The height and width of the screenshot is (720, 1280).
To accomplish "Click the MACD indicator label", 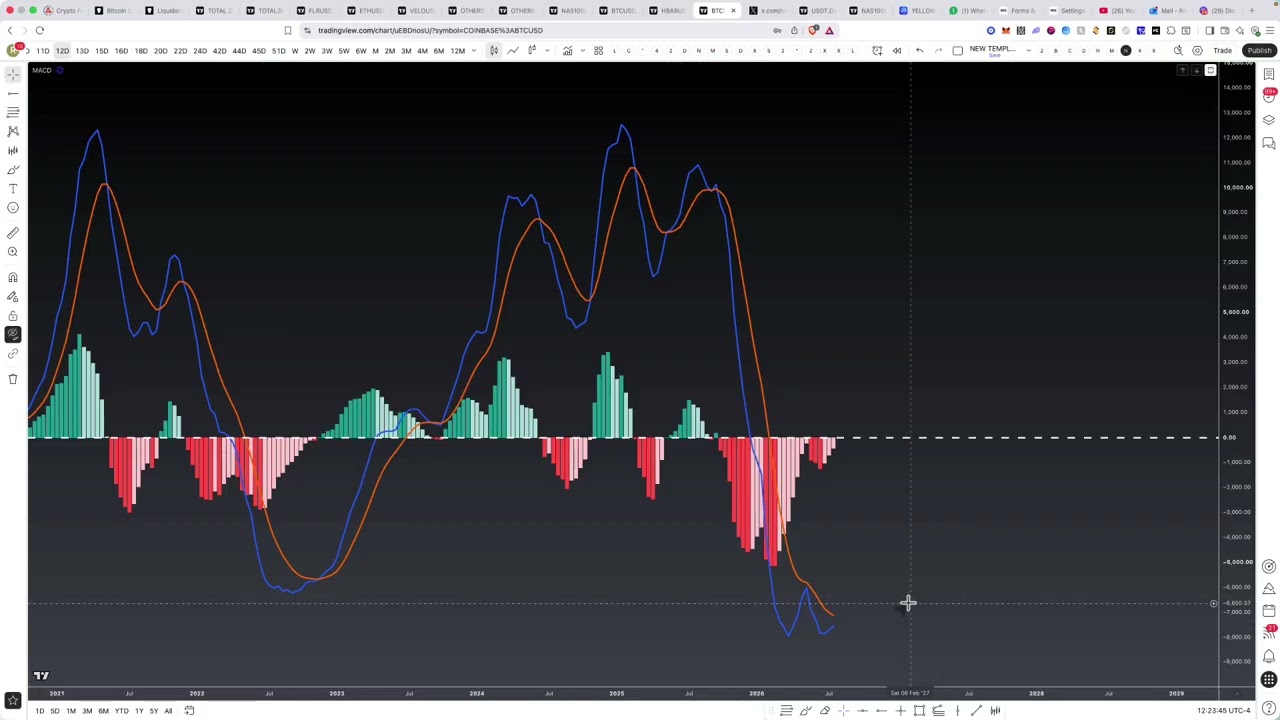I will tap(41, 70).
